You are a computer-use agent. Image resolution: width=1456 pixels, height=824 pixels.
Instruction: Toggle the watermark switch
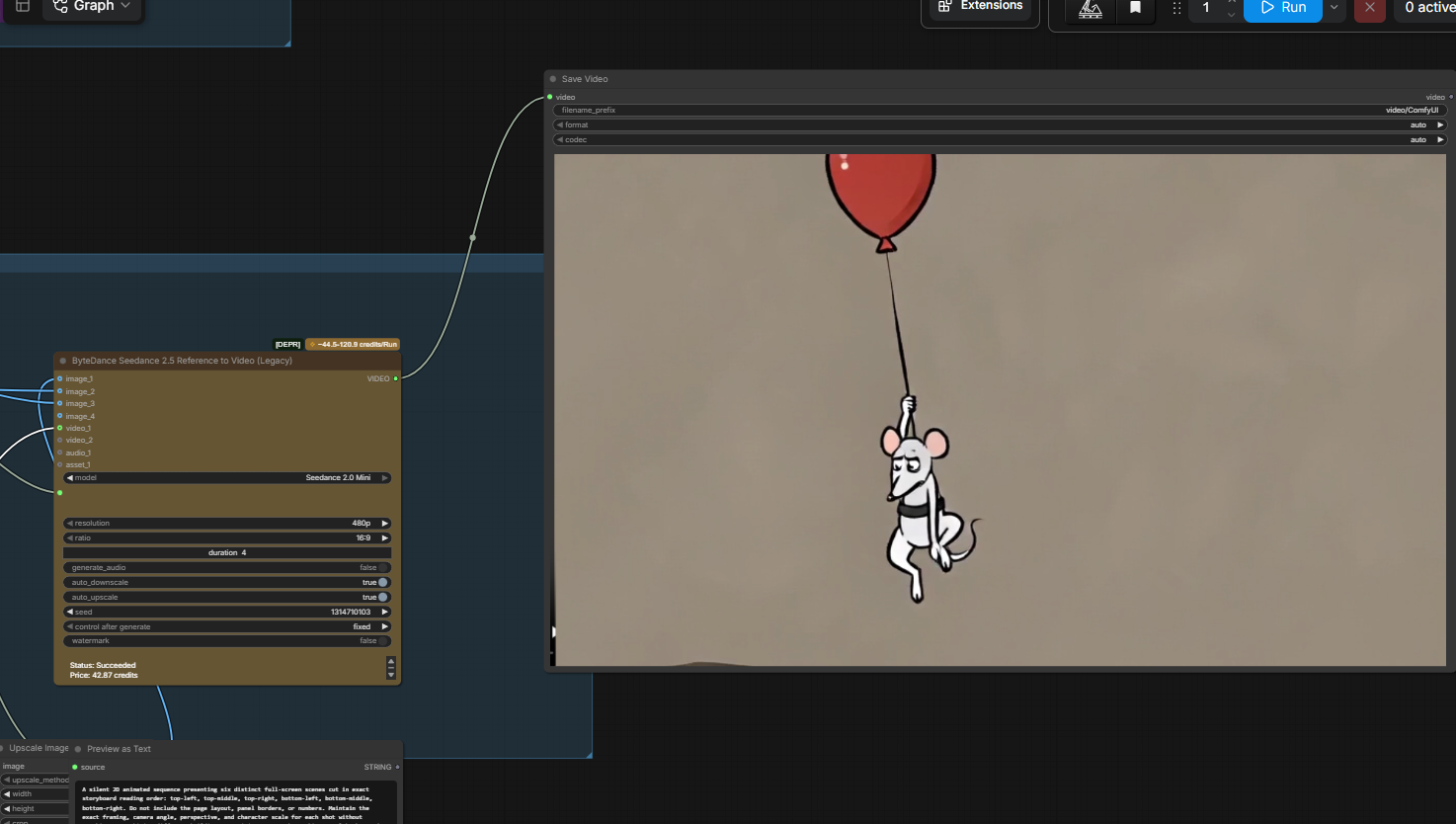coord(383,641)
